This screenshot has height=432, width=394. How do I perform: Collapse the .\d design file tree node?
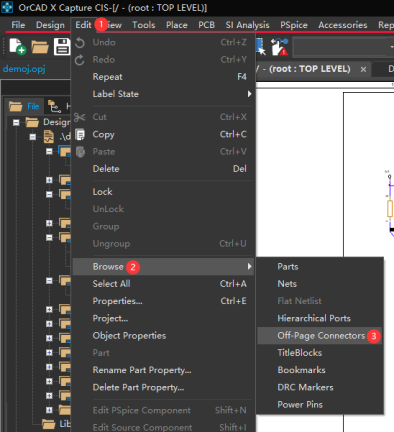(x=32, y=137)
